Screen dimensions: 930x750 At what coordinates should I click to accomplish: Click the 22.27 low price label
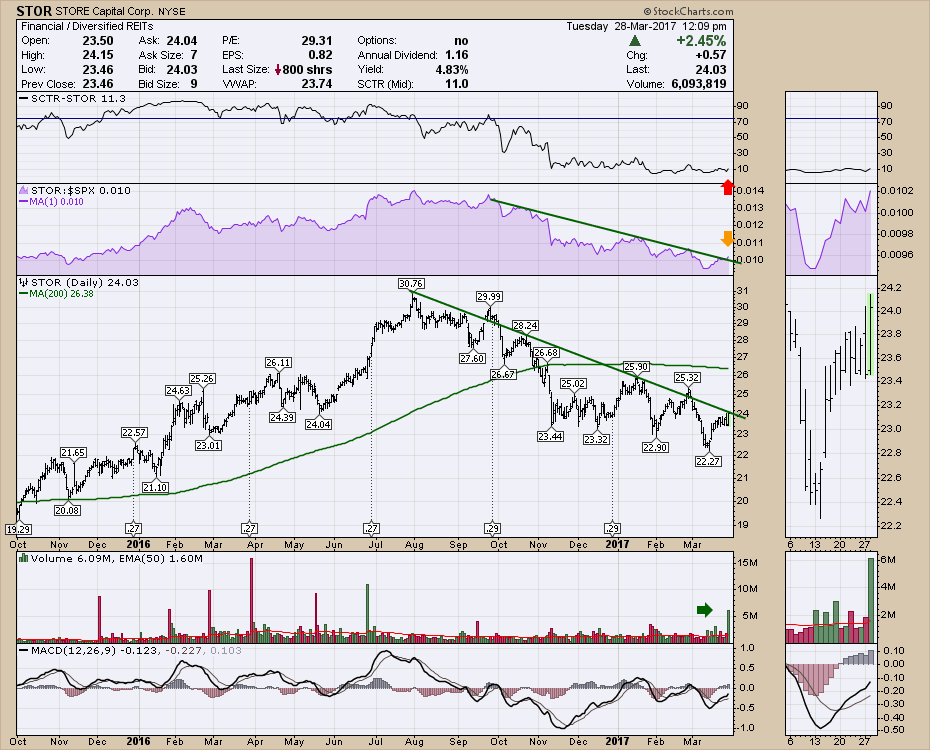(x=708, y=461)
